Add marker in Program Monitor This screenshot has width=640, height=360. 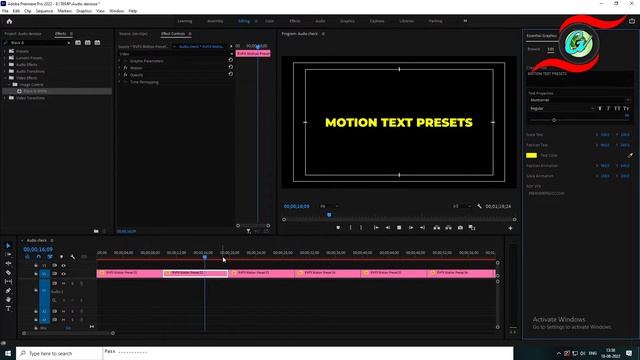(x=338, y=228)
